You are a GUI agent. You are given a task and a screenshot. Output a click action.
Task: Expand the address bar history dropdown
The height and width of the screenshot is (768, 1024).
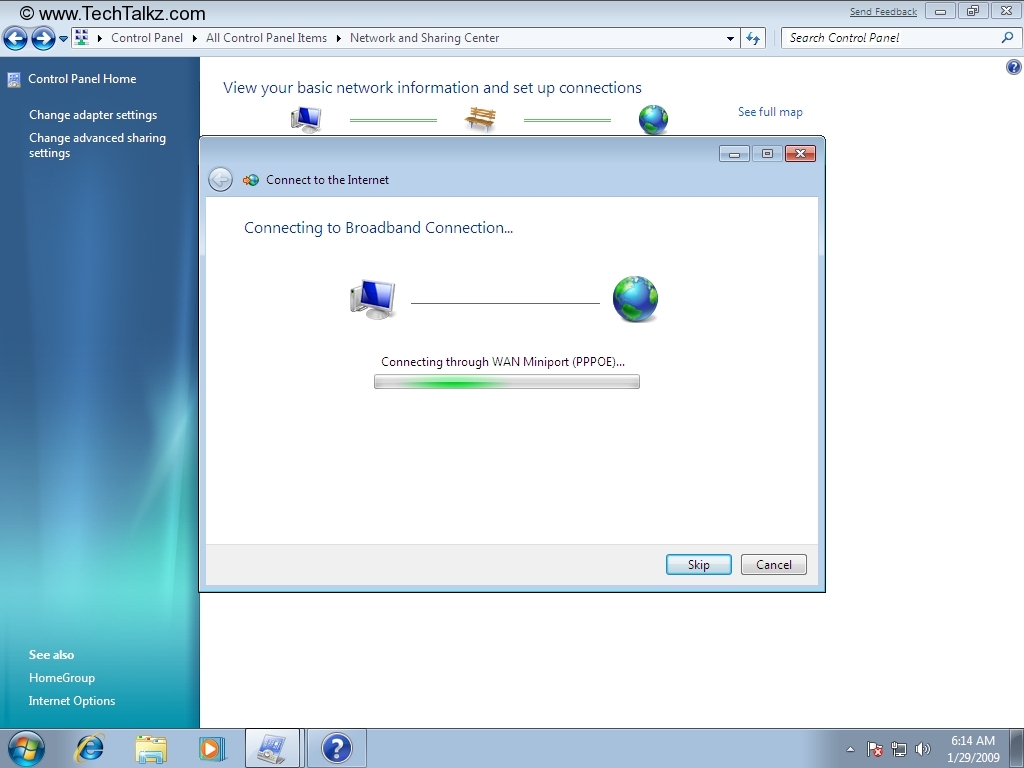731,38
